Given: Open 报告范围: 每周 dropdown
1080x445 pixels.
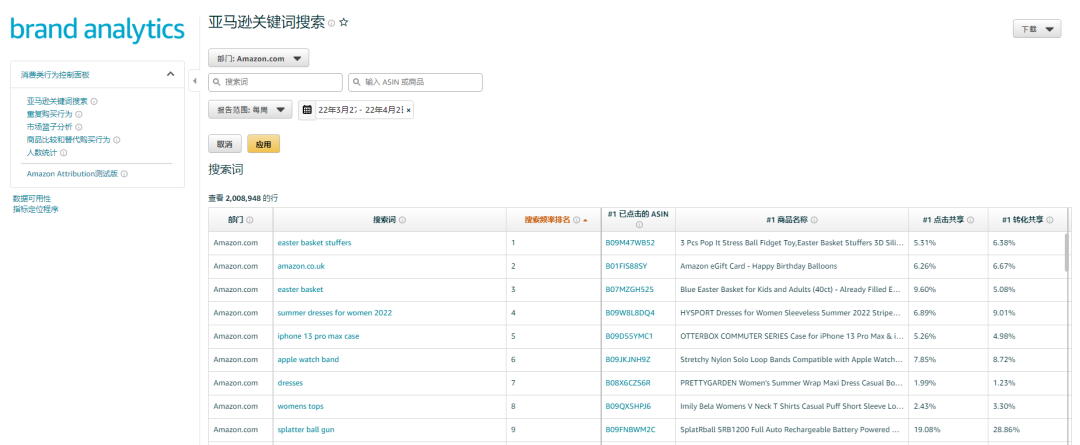Looking at the screenshot, I should click(250, 110).
